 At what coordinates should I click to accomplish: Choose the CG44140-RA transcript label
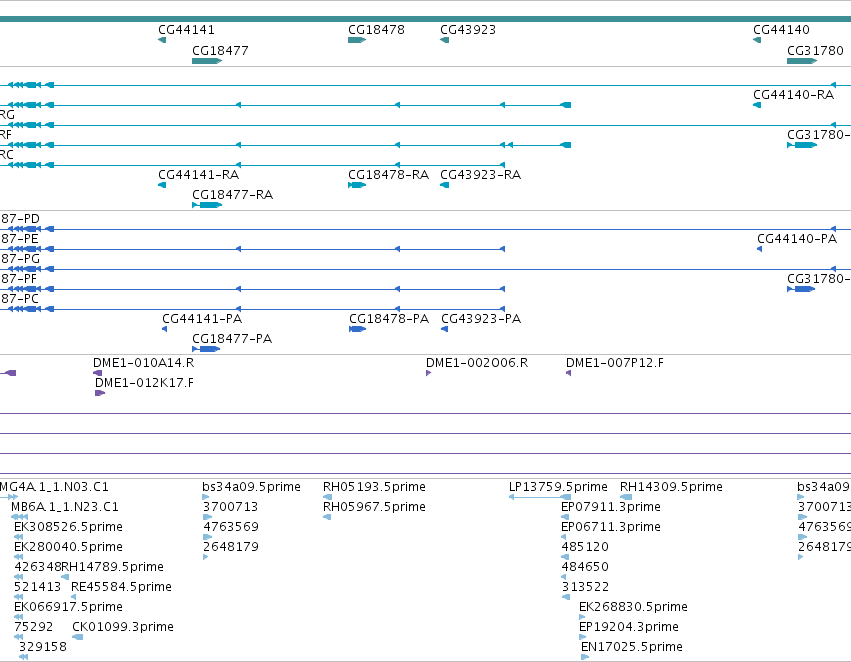793,95
